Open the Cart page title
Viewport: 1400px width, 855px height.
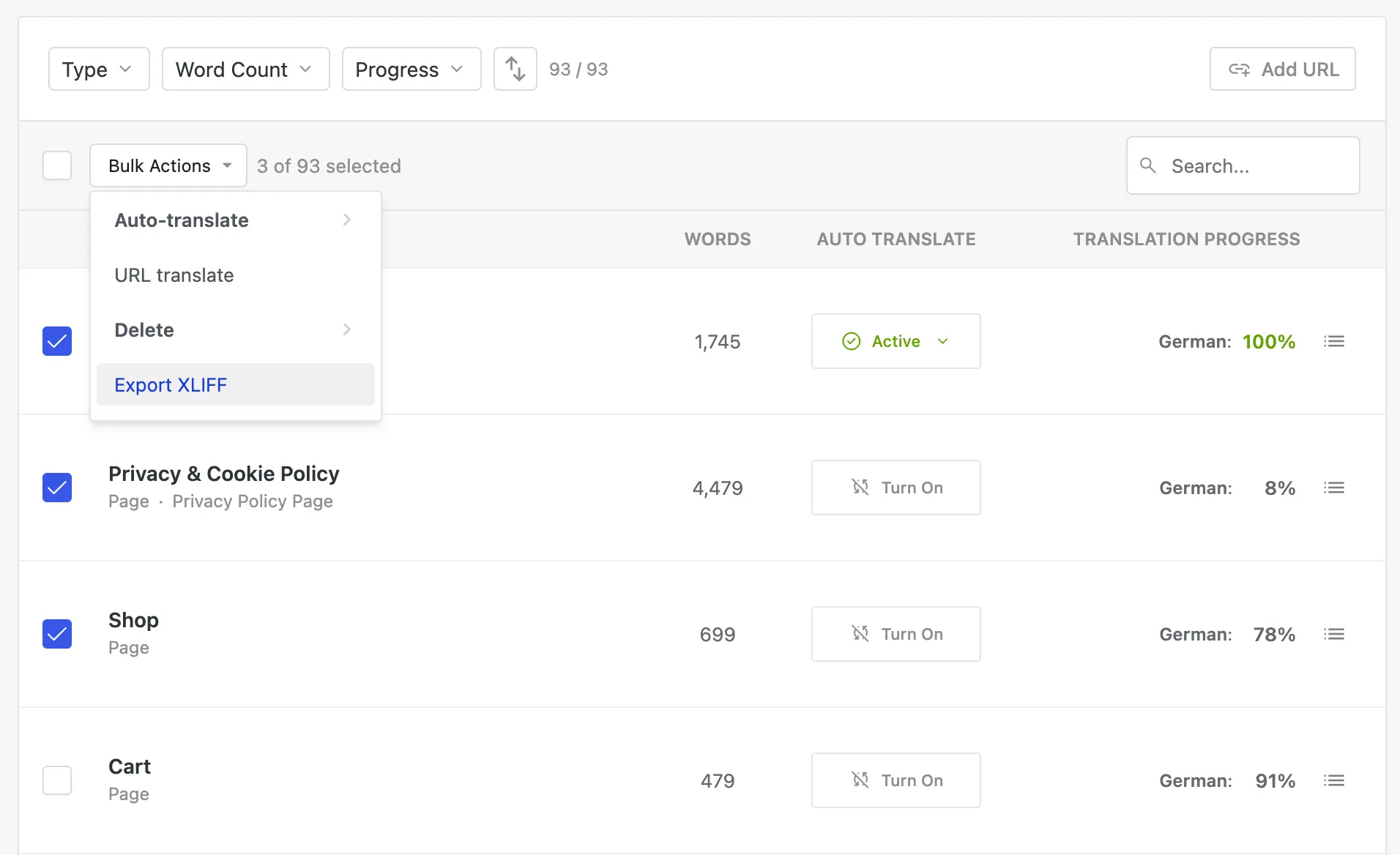click(x=130, y=766)
